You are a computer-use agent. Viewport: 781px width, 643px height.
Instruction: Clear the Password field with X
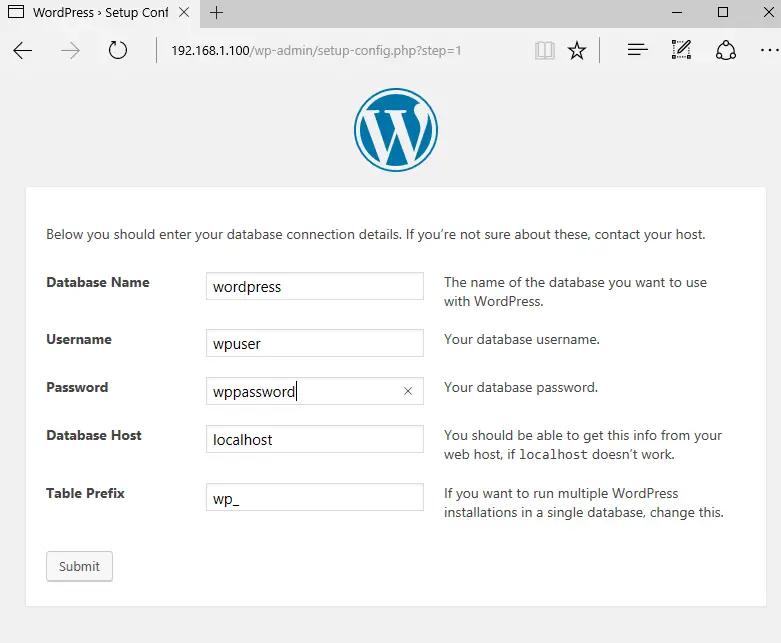point(408,391)
